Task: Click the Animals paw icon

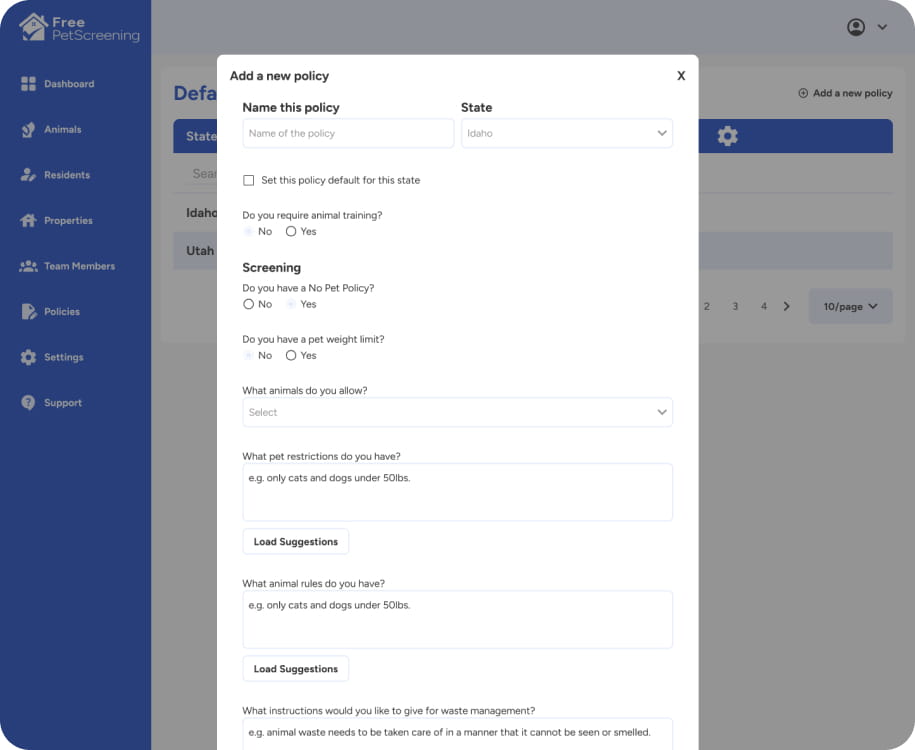Action: tap(28, 130)
